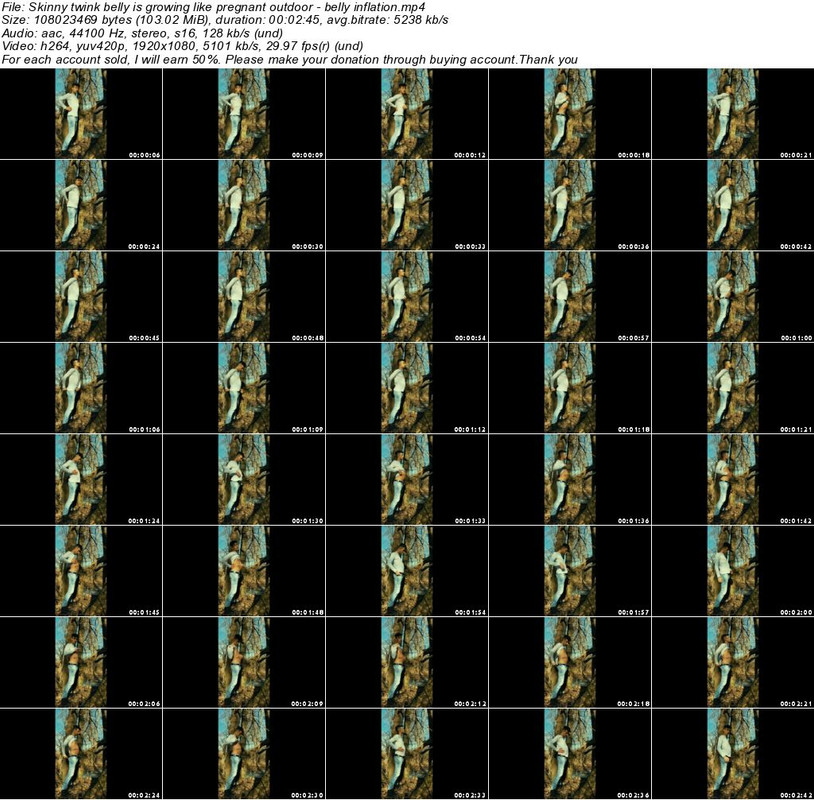Click the 00:02:24 timestamp label

click(144, 794)
